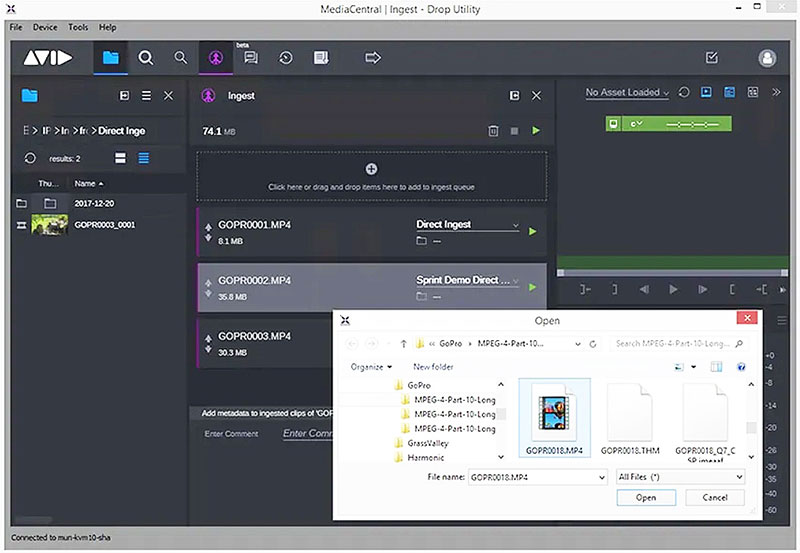Toggle the video player view in asset panel

(706, 92)
